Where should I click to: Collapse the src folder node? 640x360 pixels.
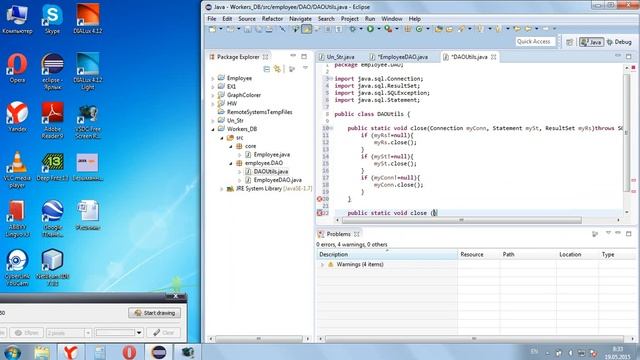pos(222,138)
